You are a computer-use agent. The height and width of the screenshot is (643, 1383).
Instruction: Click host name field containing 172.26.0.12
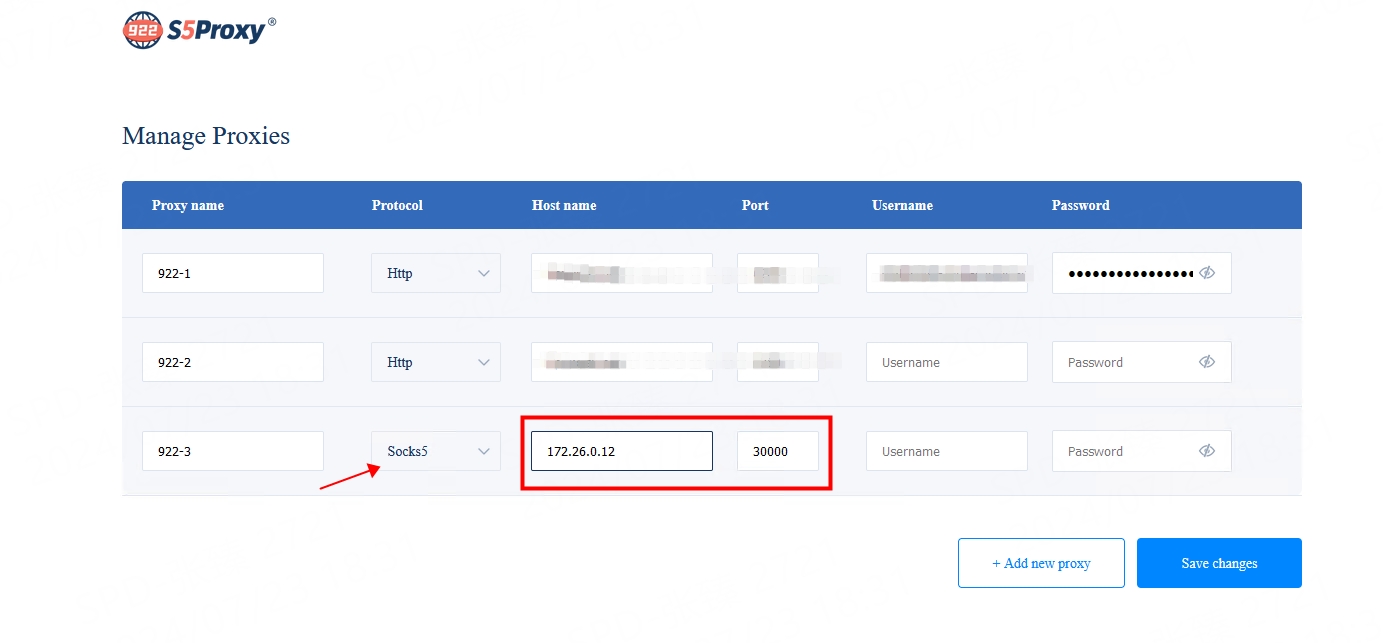point(621,451)
